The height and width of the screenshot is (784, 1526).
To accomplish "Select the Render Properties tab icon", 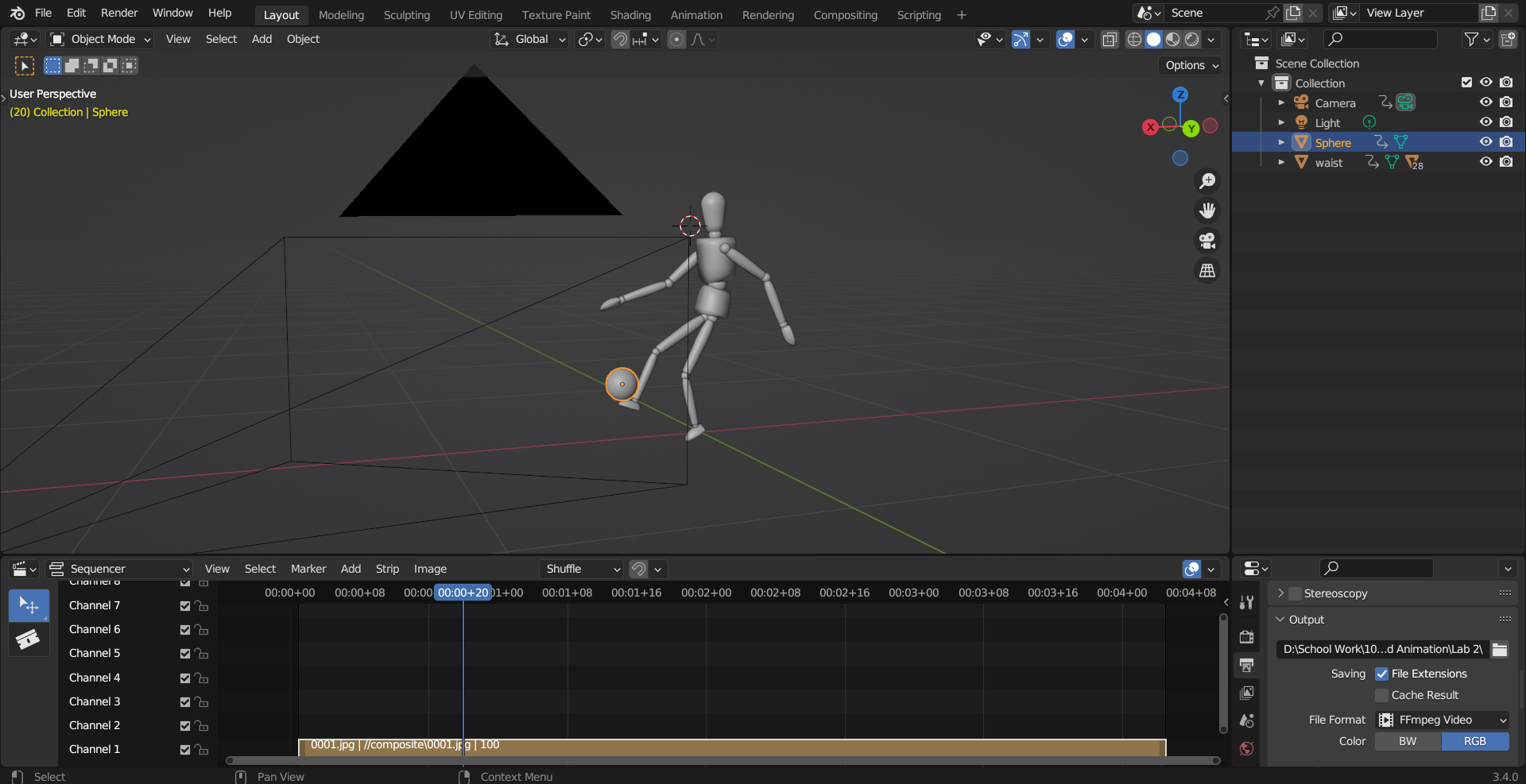I will pos(1246,637).
